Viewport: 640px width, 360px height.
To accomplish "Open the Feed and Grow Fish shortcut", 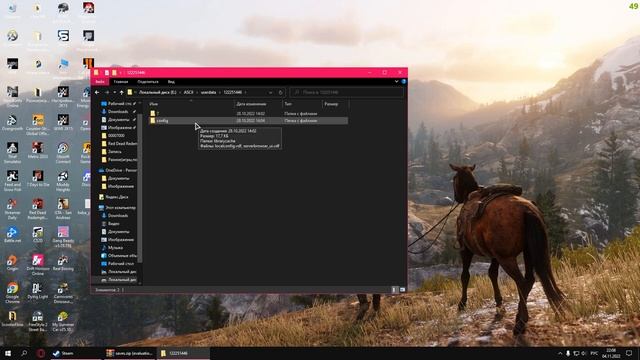I will (12, 180).
